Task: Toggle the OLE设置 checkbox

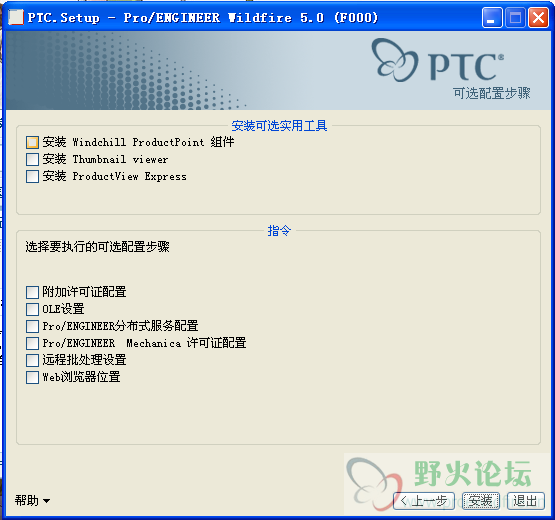Action: click(32, 309)
